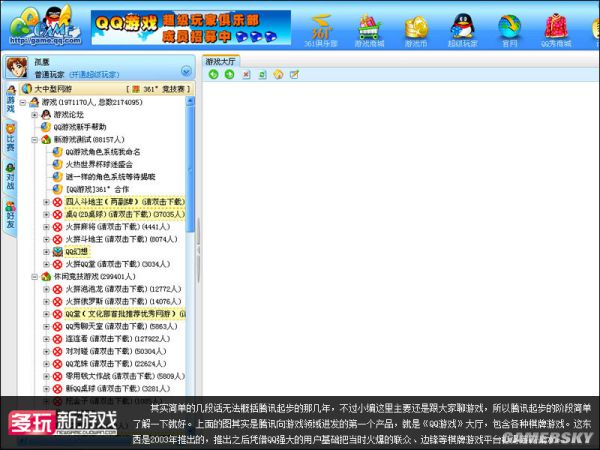This screenshot has width=600, height=450.
Task: Click the user avatar picture
Action: coord(17,68)
